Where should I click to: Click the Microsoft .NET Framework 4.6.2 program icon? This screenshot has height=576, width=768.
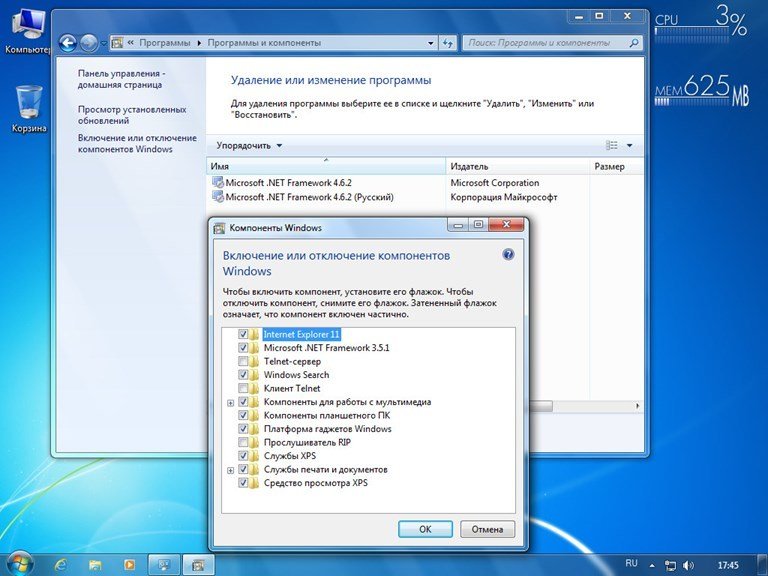(x=217, y=182)
